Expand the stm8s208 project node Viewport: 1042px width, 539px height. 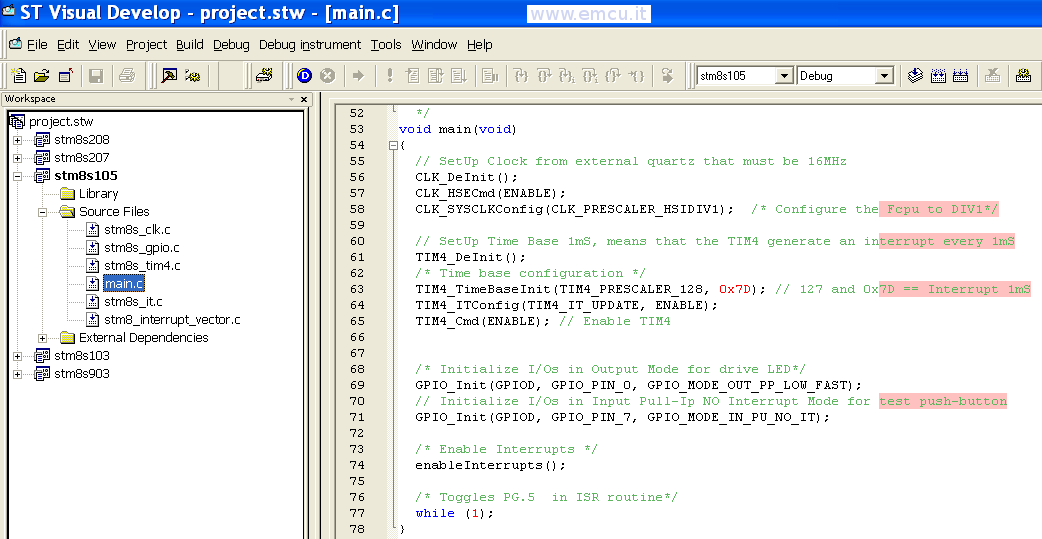pos(17,140)
